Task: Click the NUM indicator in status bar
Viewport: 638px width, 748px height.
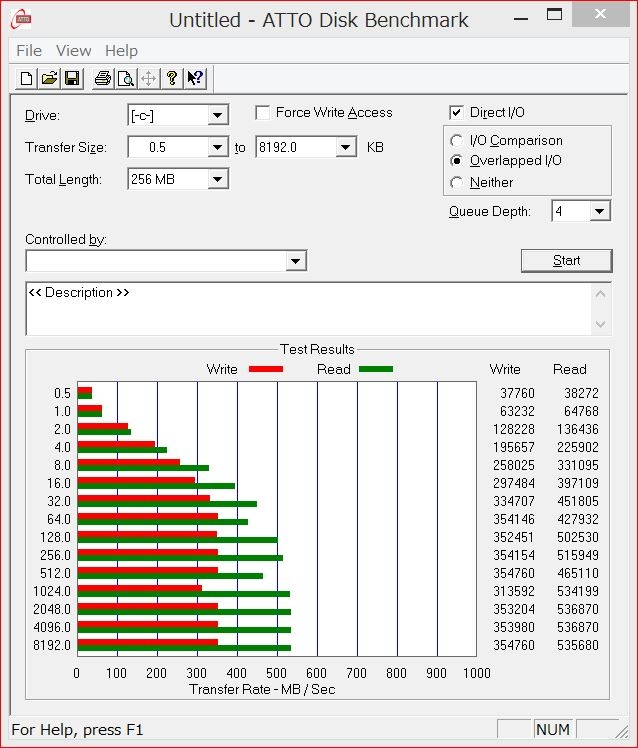Action: pyautogui.click(x=553, y=729)
